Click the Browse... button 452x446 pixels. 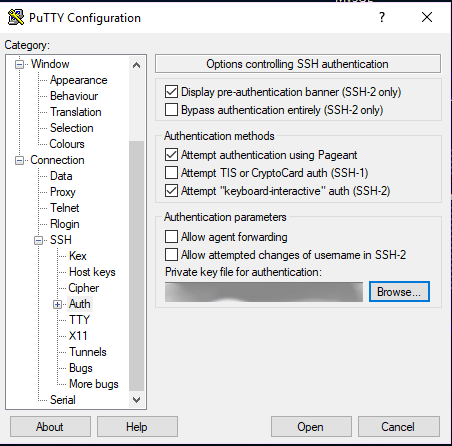tap(399, 292)
